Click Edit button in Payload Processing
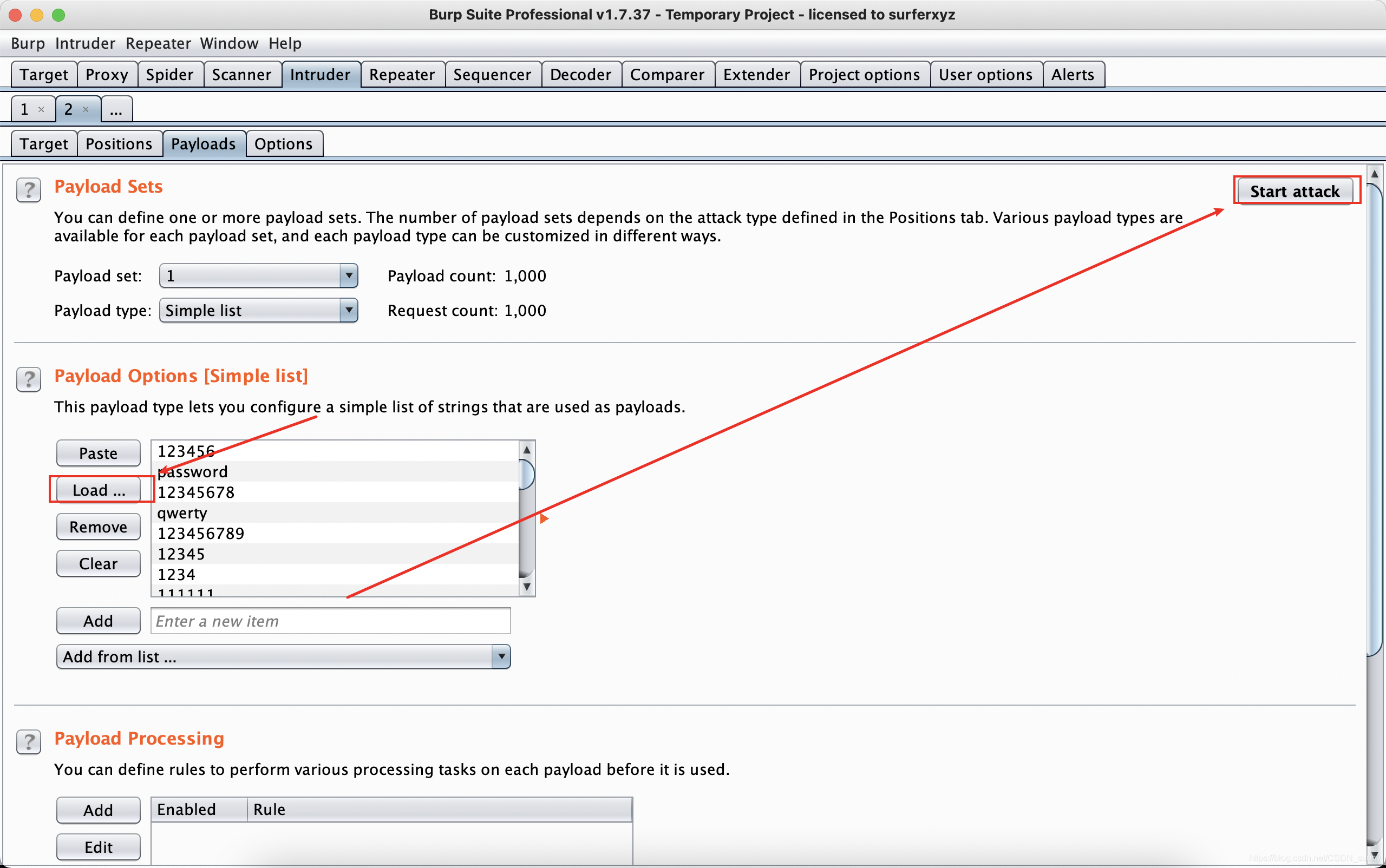Image resolution: width=1386 pixels, height=868 pixels. (98, 847)
